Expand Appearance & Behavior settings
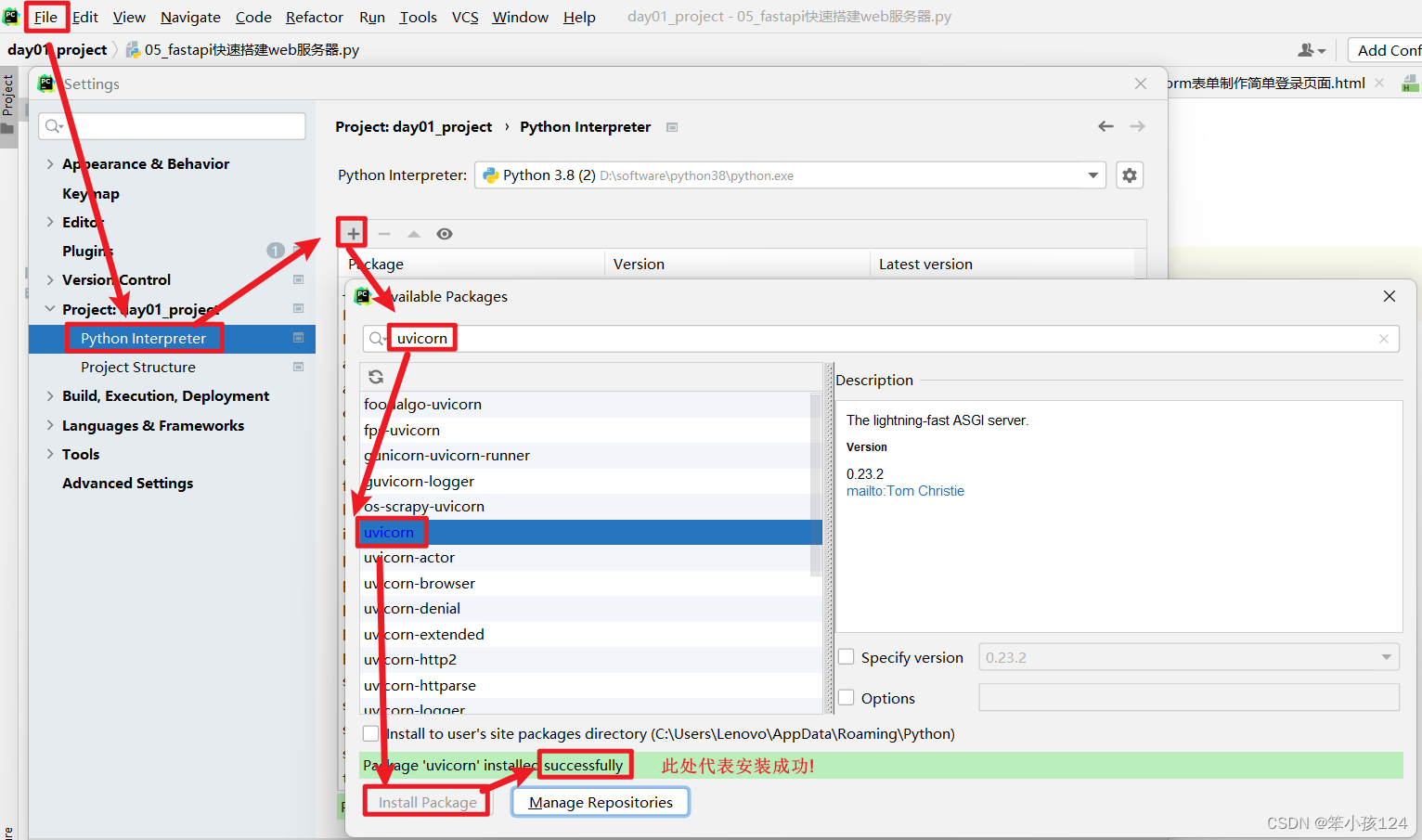Image resolution: width=1422 pixels, height=840 pixels. pos(50,163)
